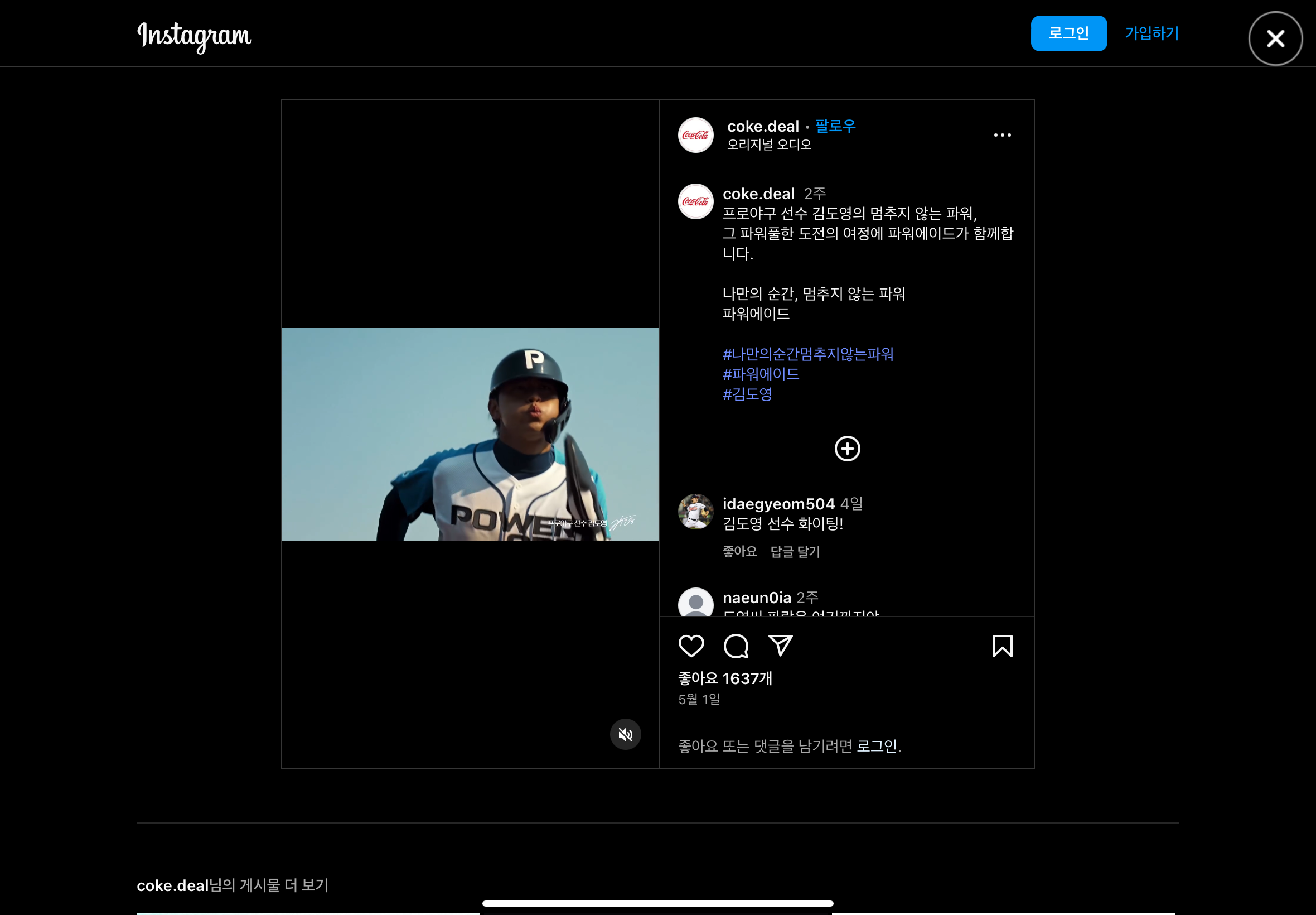Click the 5월 1일 post date
The height and width of the screenshot is (915, 1316).
coord(699,700)
